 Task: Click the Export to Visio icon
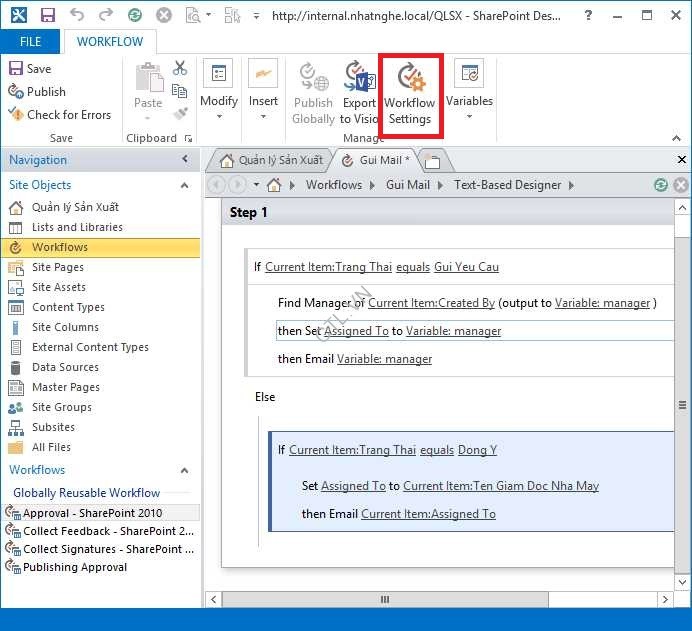[359, 78]
